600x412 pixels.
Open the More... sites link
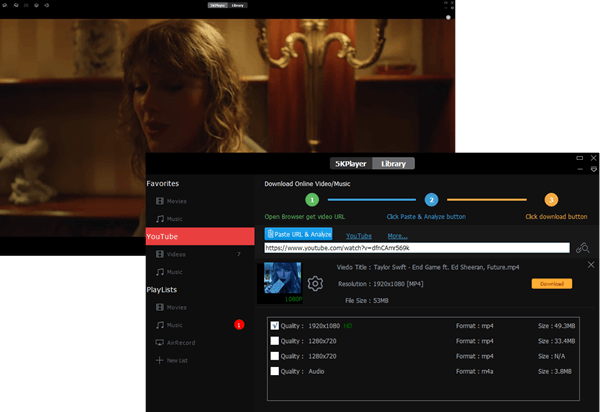pos(397,236)
